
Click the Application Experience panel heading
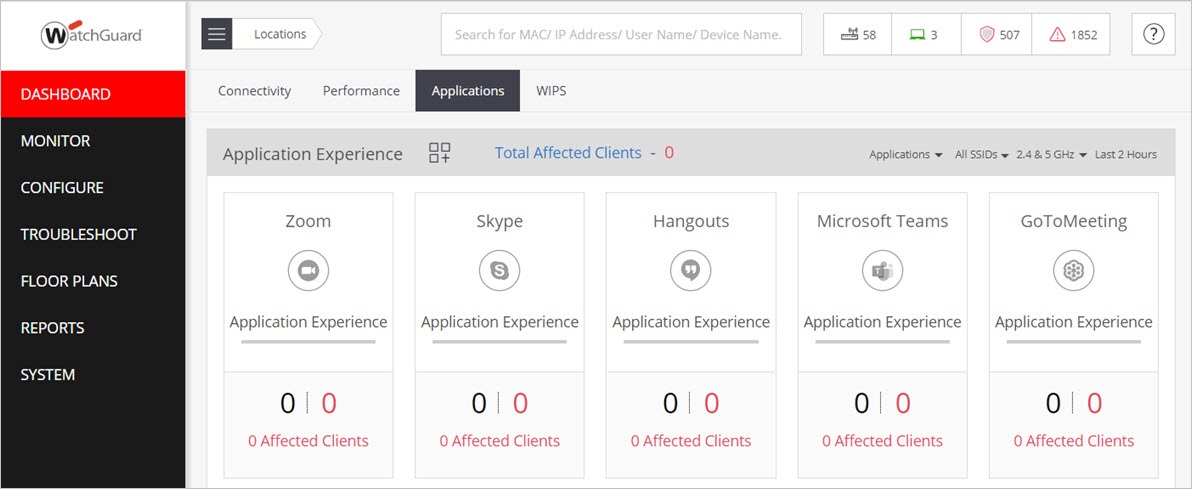312,154
